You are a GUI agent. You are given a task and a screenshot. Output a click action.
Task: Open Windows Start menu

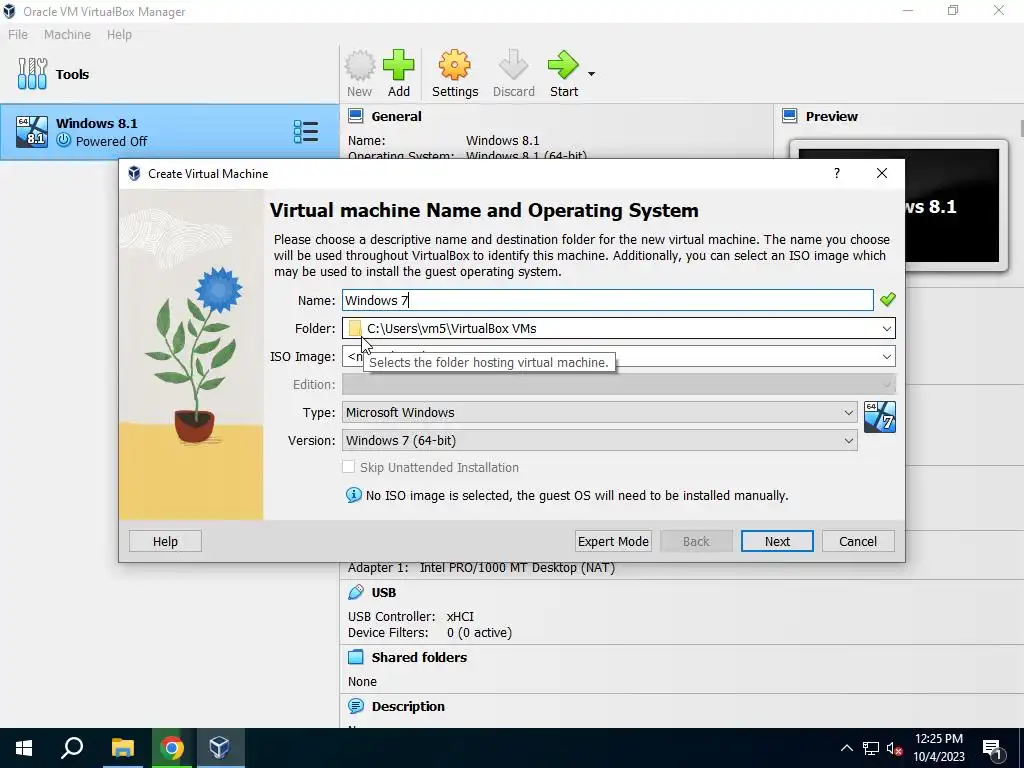[x=24, y=748]
